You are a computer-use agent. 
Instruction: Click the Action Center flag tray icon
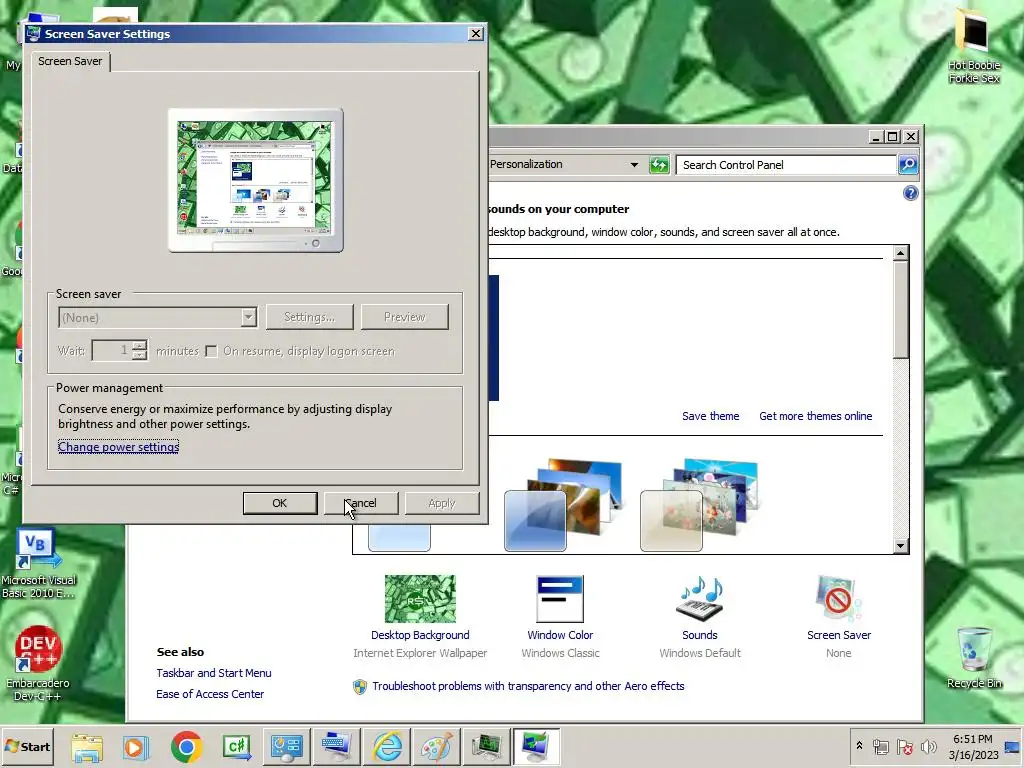[x=904, y=746]
